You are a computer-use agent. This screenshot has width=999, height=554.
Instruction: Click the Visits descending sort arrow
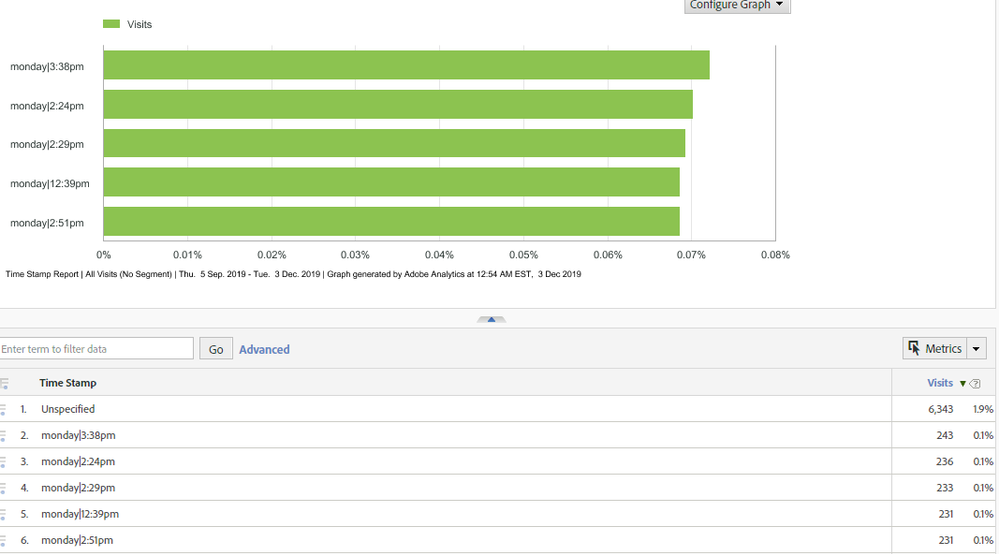963,383
